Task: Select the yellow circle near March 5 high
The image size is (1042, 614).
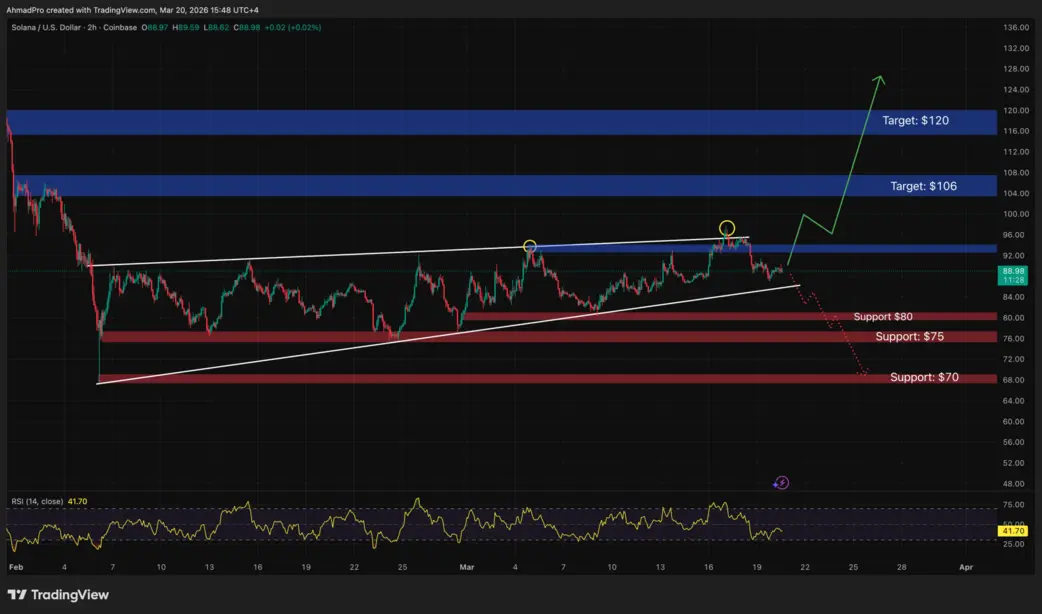Action: click(530, 247)
